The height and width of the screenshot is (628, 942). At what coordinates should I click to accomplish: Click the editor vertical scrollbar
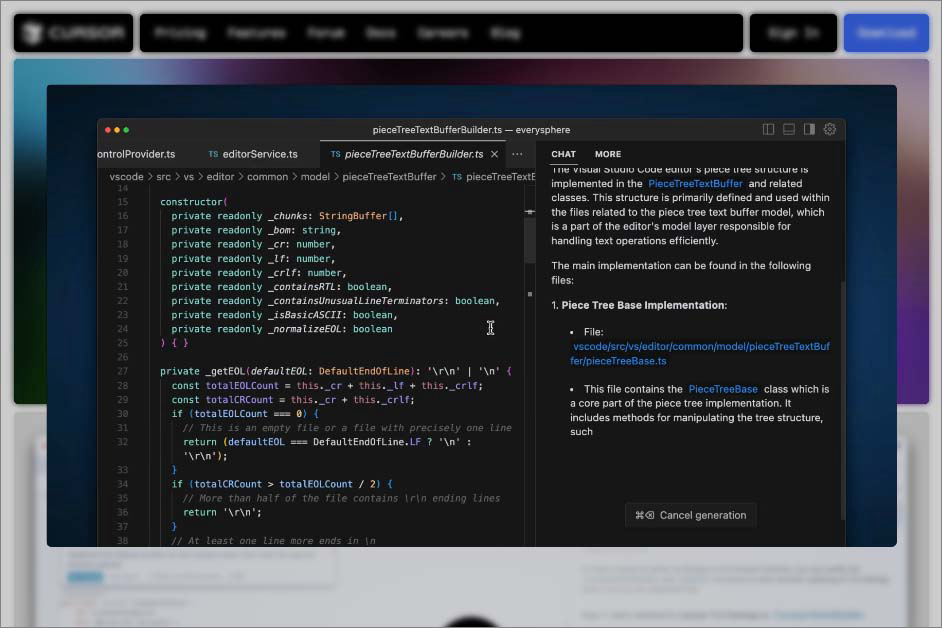coord(529,240)
